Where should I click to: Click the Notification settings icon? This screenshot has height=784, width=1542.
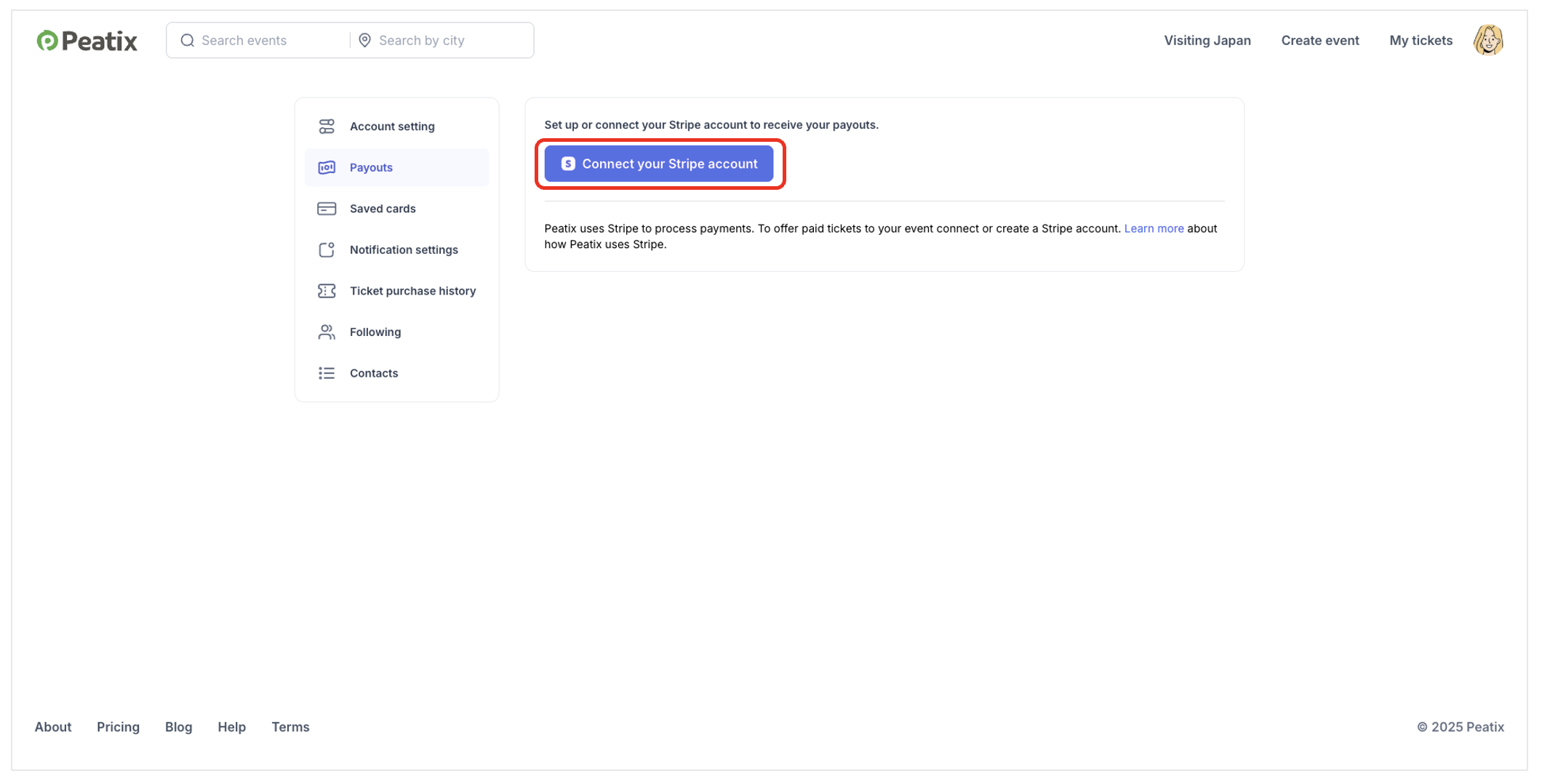coord(327,249)
